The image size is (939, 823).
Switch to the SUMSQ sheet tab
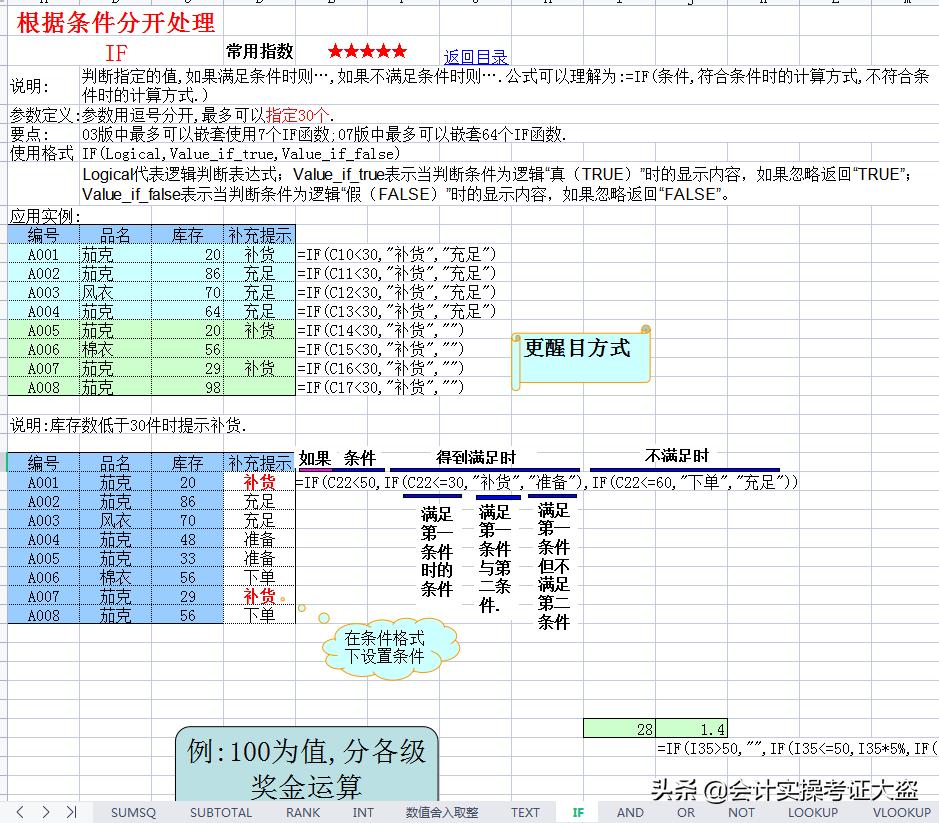pyautogui.click(x=132, y=813)
